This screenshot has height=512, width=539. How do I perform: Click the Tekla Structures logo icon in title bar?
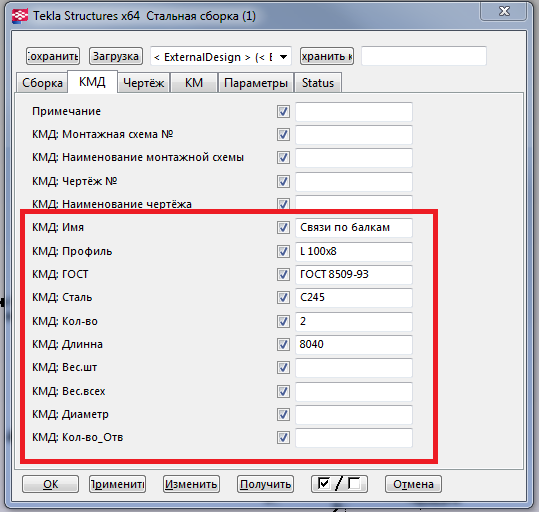coord(20,16)
